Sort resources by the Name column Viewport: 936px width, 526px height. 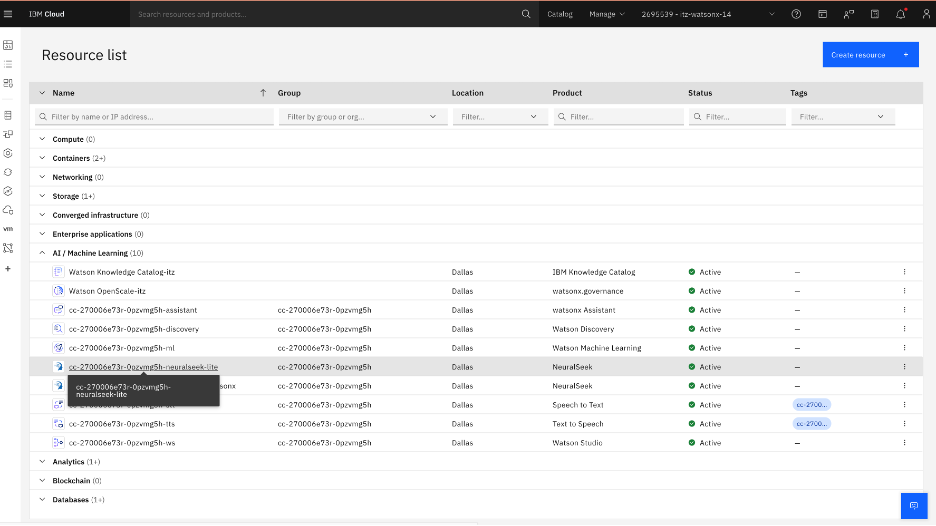pyautogui.click(x=63, y=93)
